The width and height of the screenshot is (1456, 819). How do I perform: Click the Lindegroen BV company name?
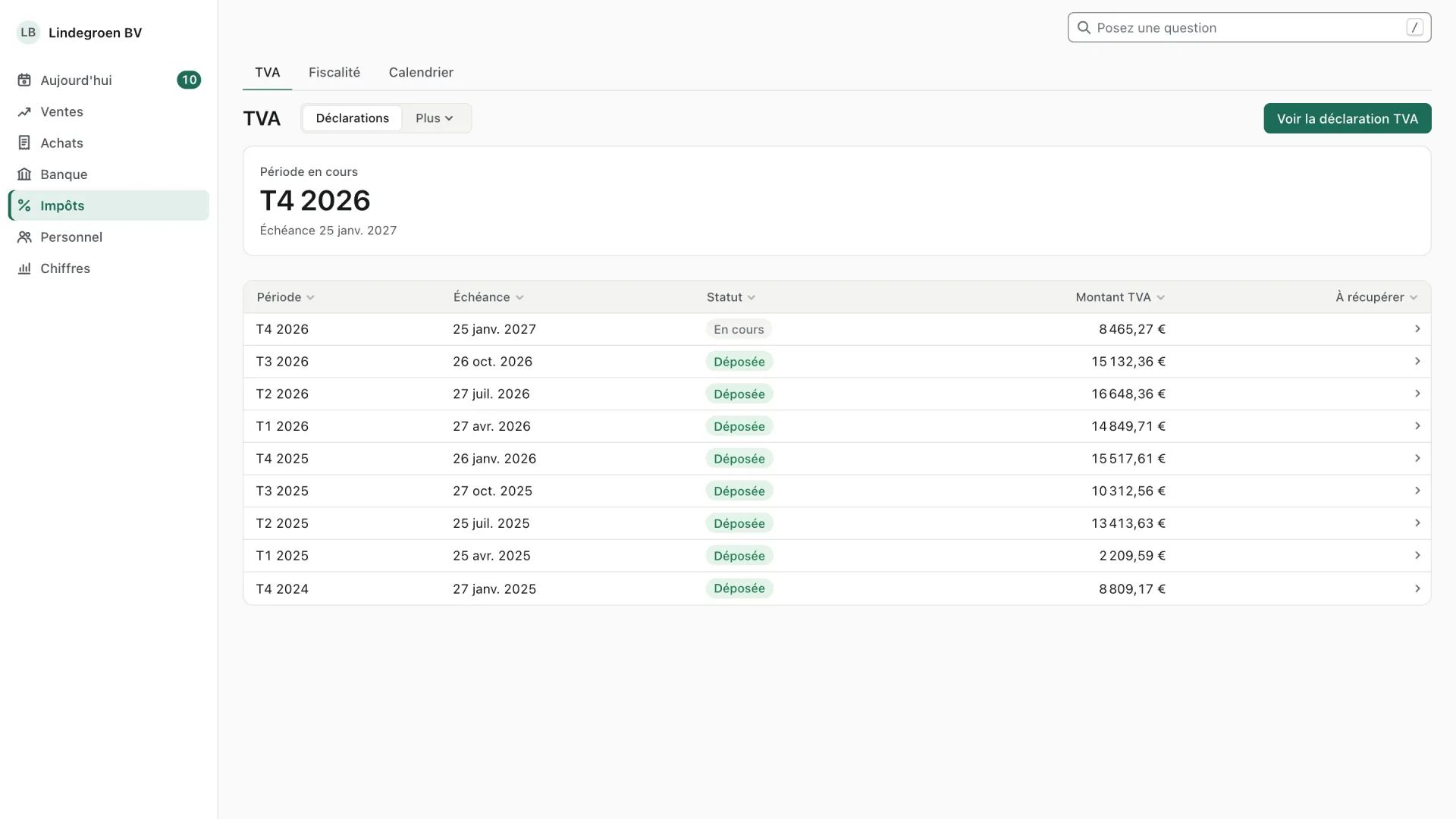click(95, 33)
